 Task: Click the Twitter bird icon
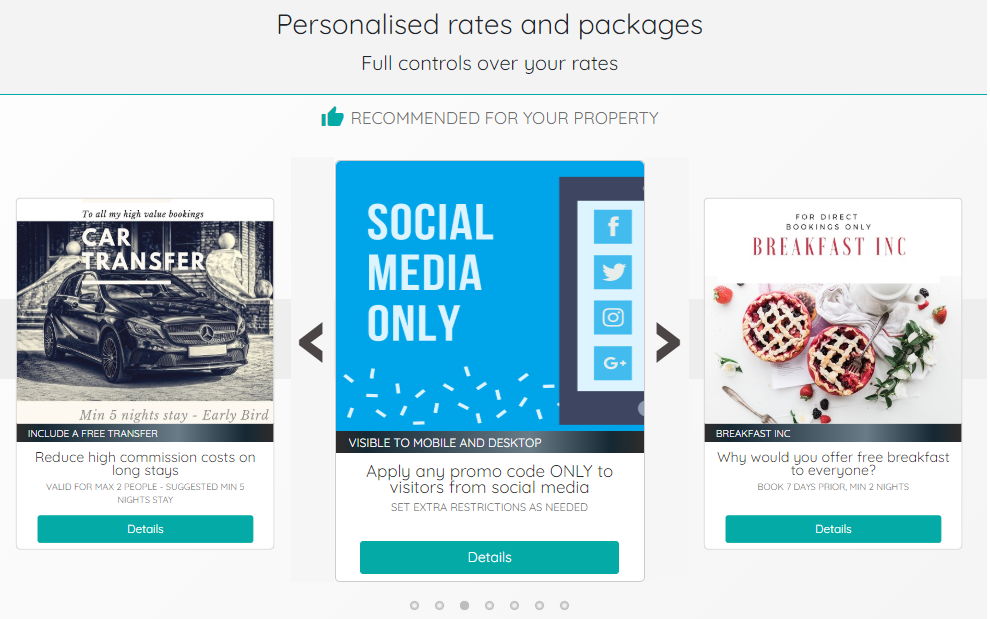point(612,272)
